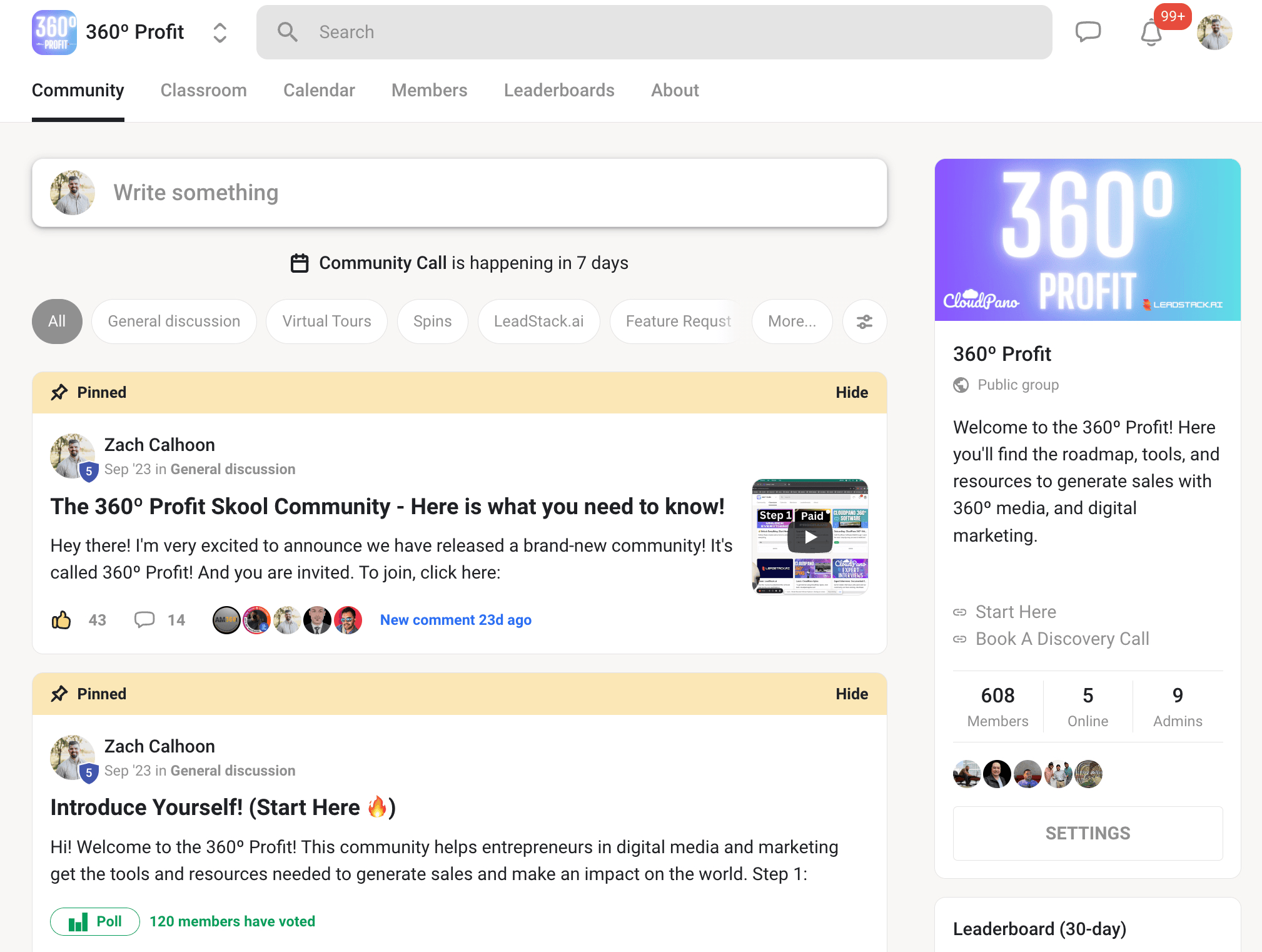The image size is (1262, 952).
Task: Click the 360° Profit logo icon
Action: point(54,33)
